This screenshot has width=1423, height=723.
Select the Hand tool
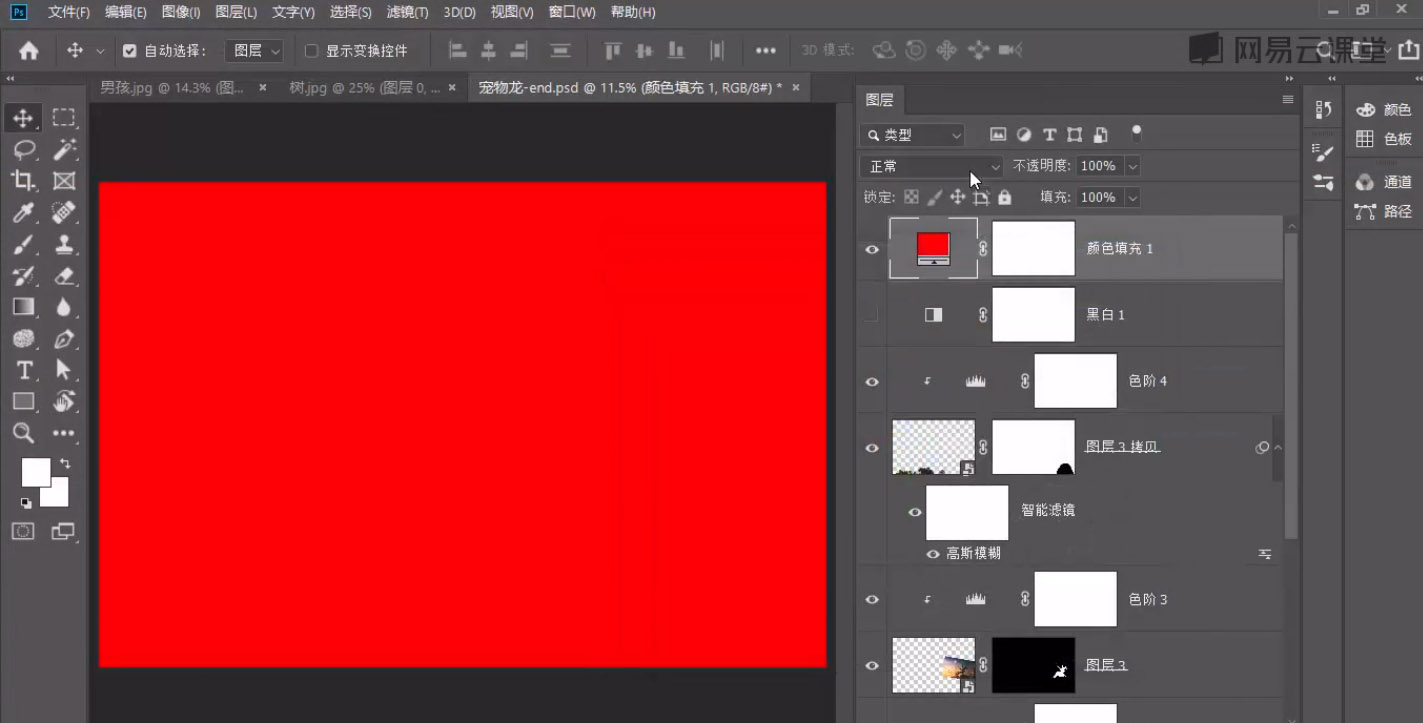(64, 402)
